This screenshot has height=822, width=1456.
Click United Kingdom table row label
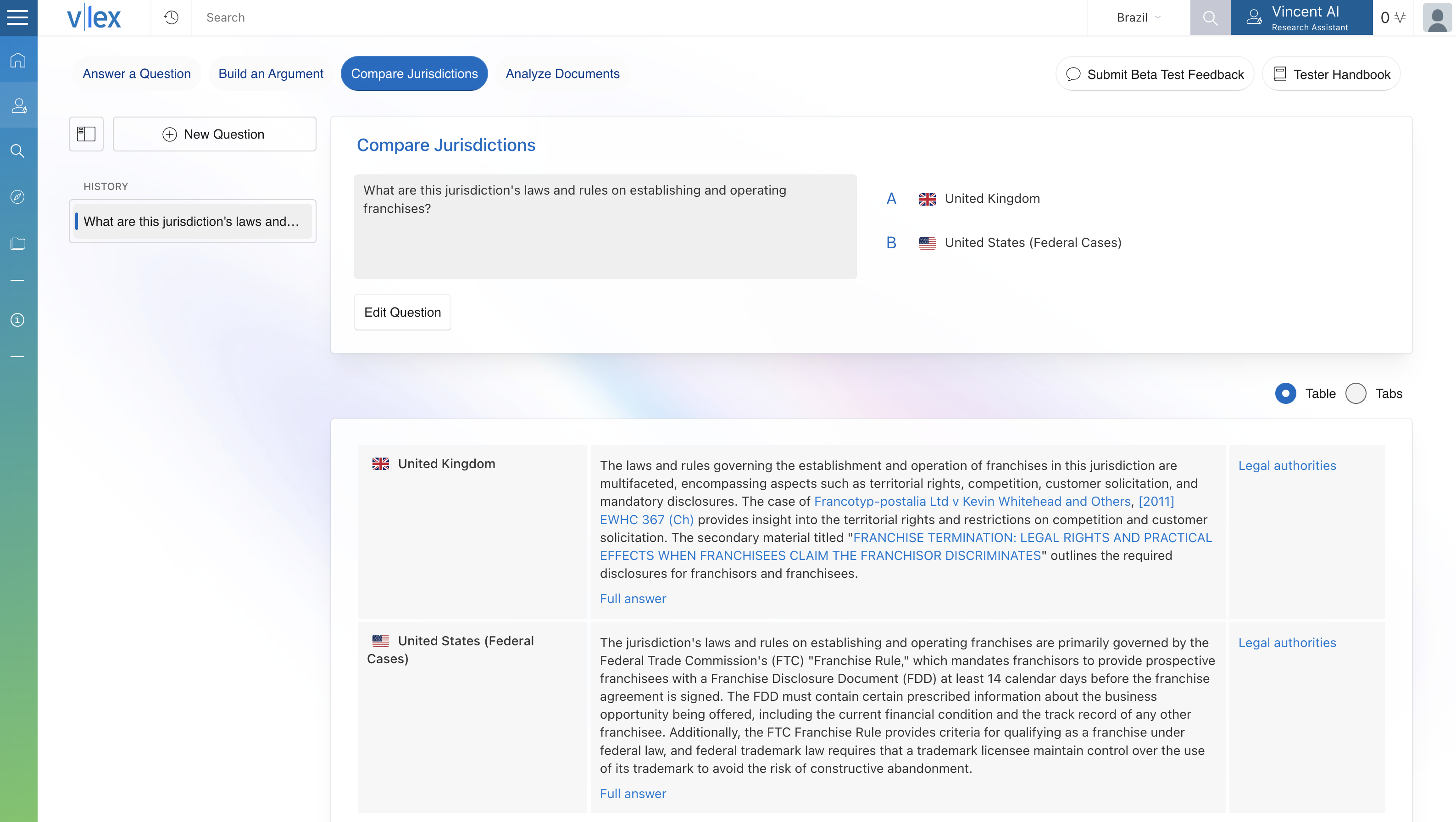click(446, 464)
